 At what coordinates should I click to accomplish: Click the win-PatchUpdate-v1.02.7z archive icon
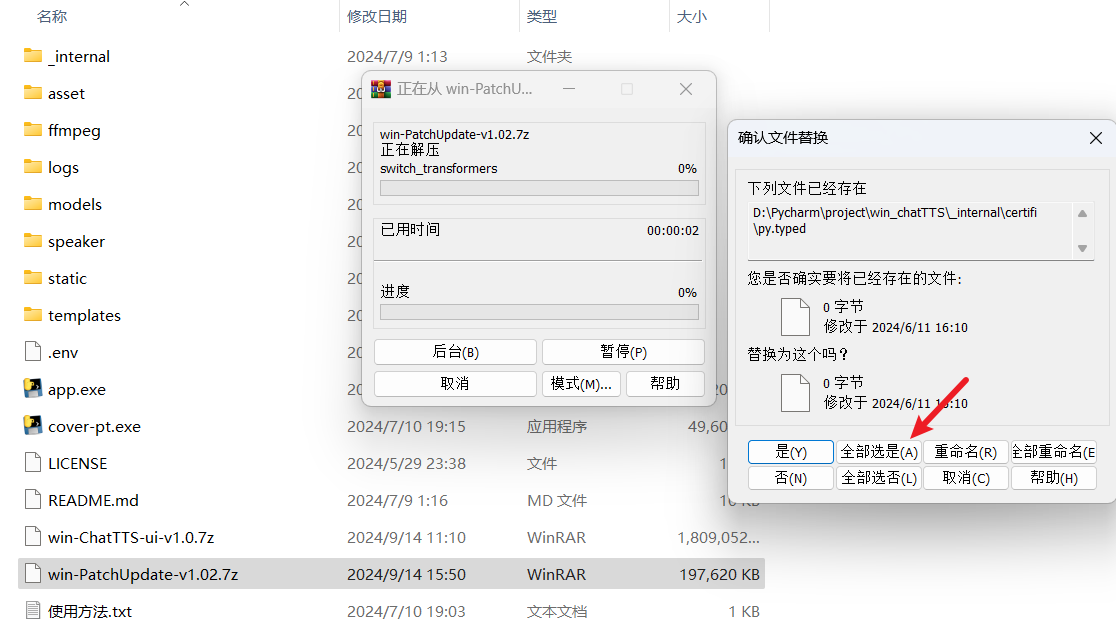tap(33, 573)
